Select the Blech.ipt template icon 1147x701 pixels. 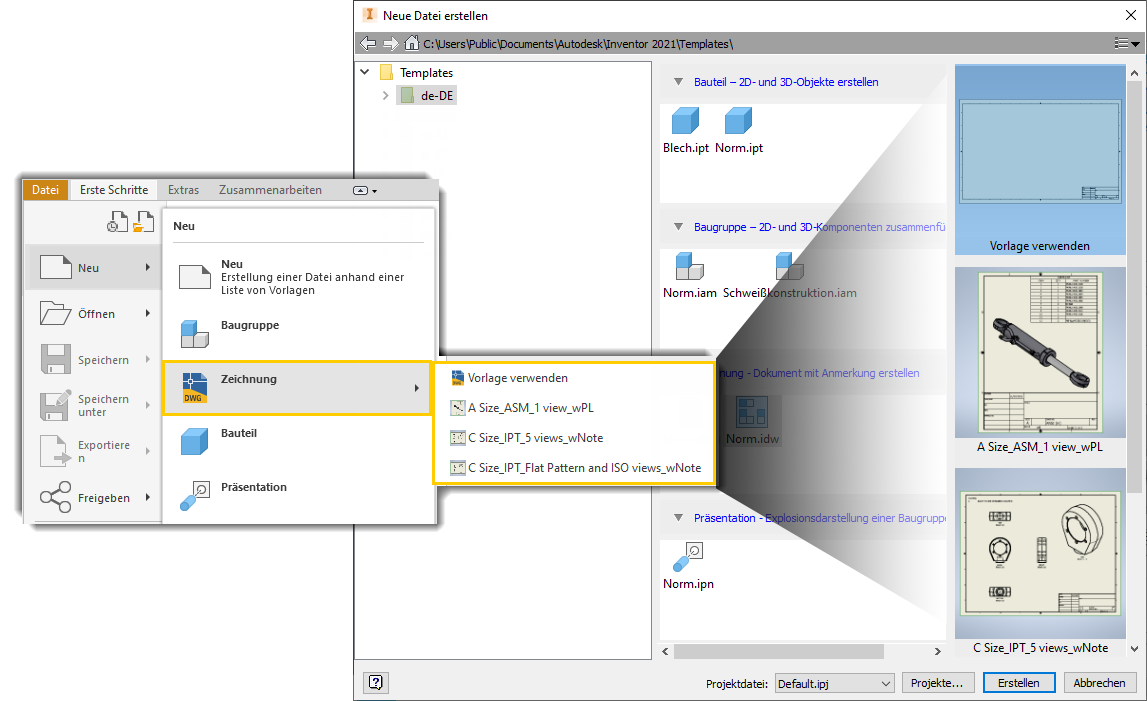(685, 121)
